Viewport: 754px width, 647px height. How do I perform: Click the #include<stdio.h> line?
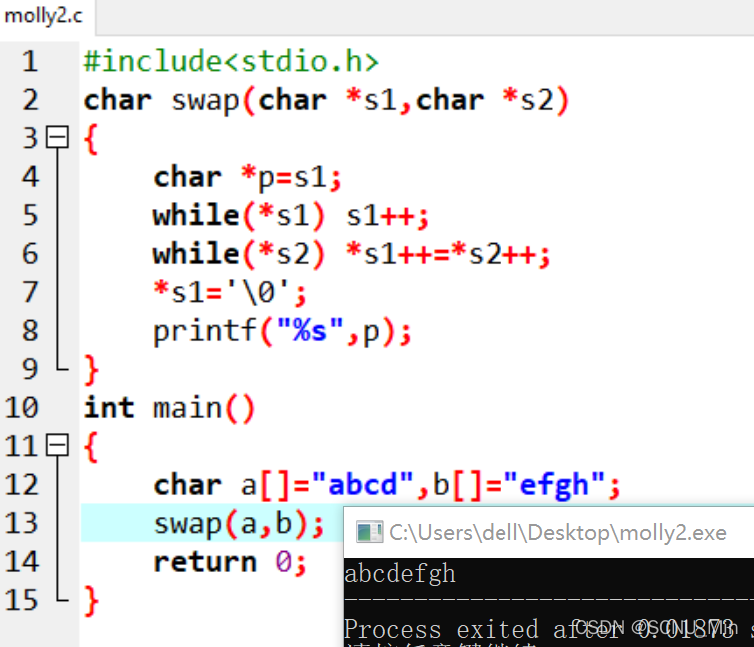[231, 62]
